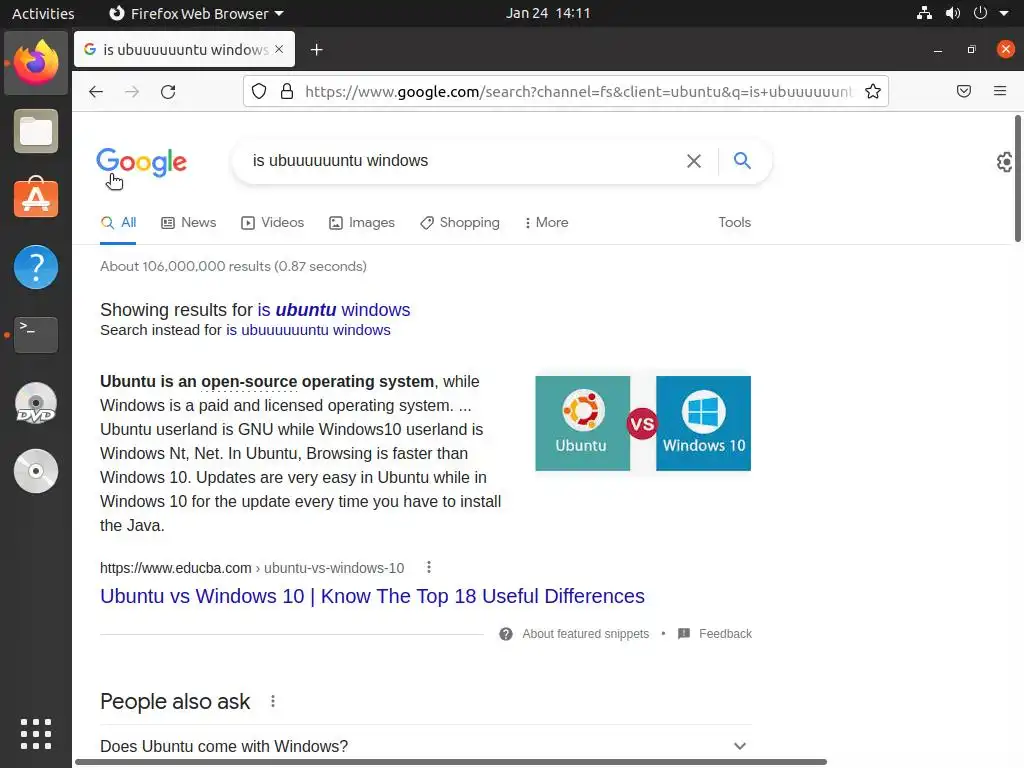The height and width of the screenshot is (768, 1024).
Task: Open Help from the dock
Action: 36,266
